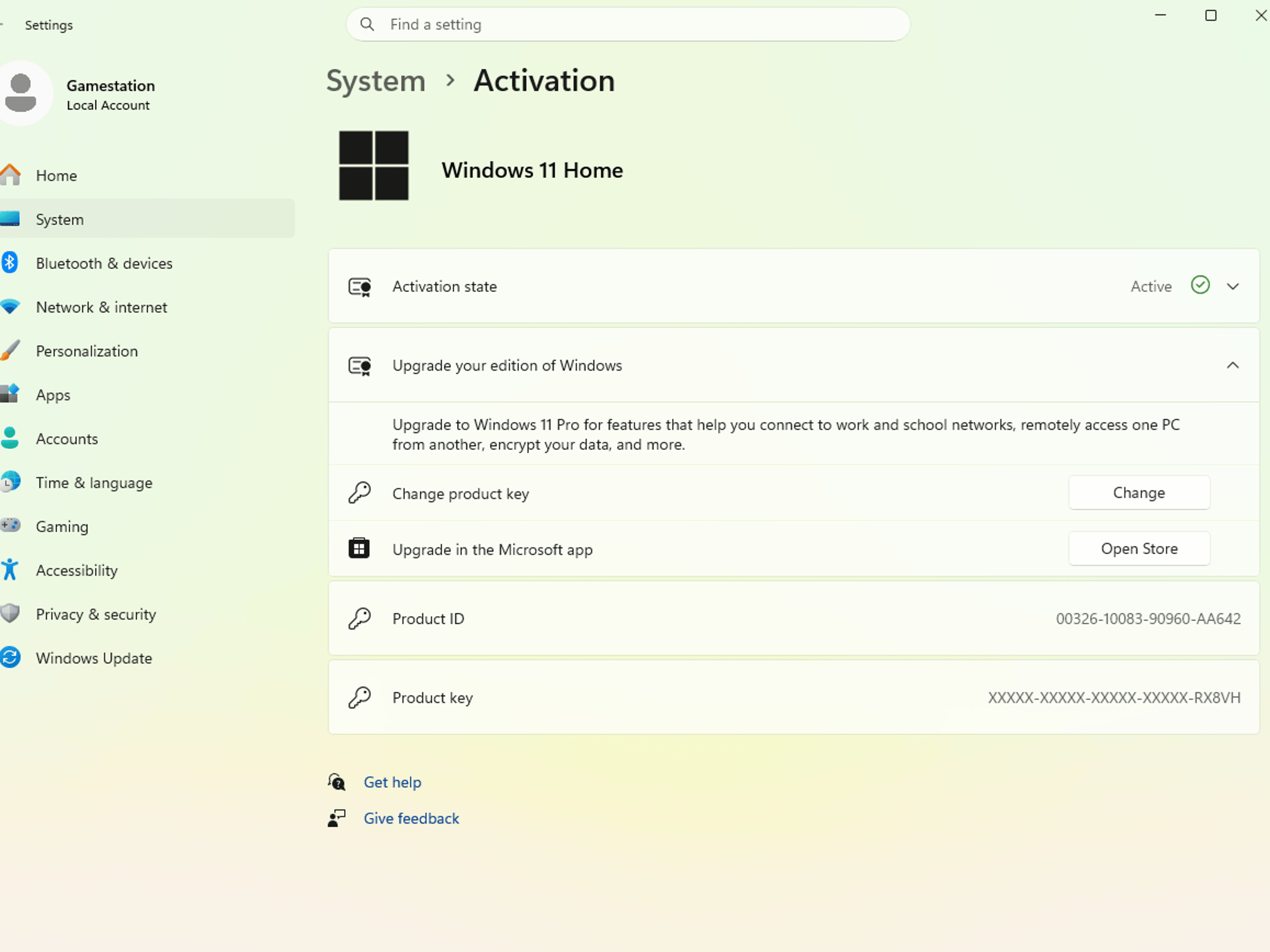
Task: Click the Windows Update sync icon
Action: [10, 658]
